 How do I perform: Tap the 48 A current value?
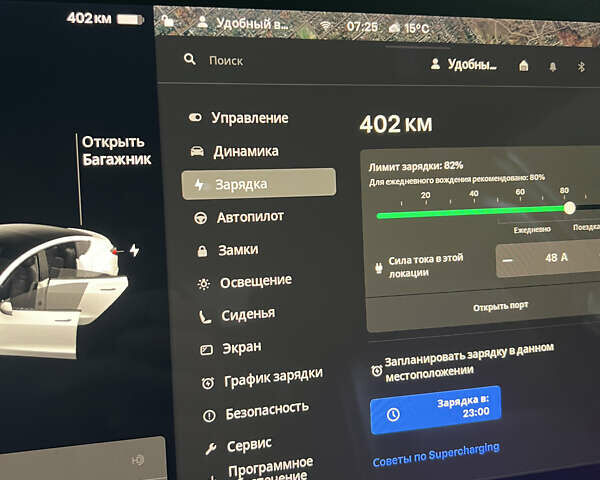(x=556, y=258)
